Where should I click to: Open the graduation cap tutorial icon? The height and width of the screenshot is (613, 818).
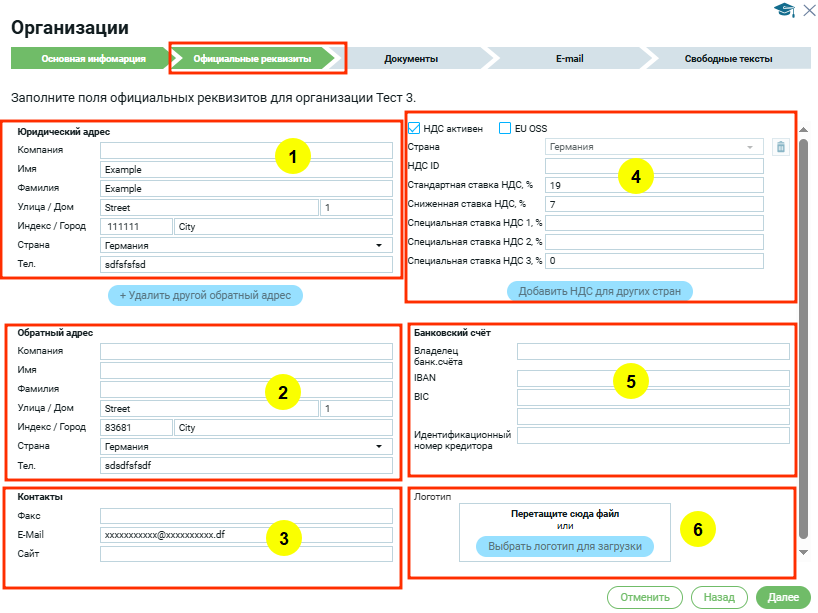coord(784,10)
